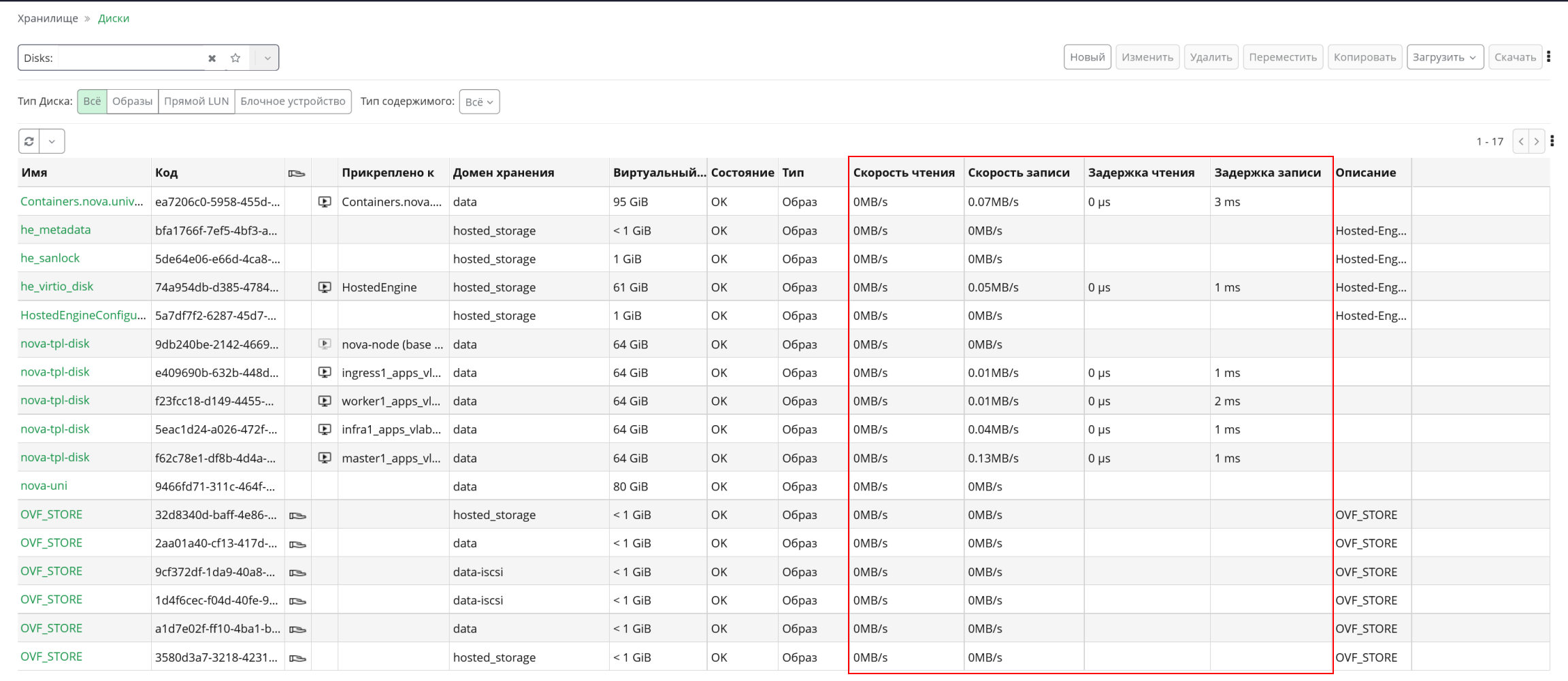This screenshot has width=1568, height=681.
Task: Open nova-tpl-disk attached to master1_apps
Action: point(55,457)
